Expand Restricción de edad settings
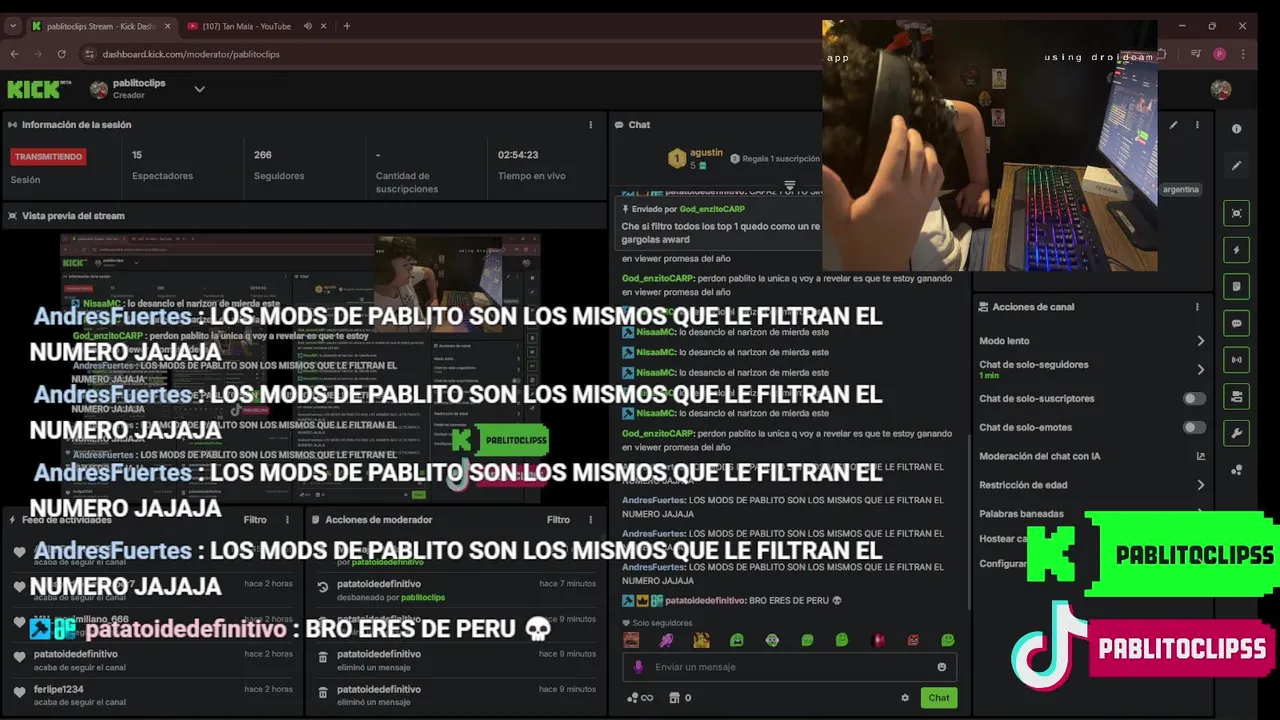Viewport: 1280px width, 720px height. tap(1200, 485)
